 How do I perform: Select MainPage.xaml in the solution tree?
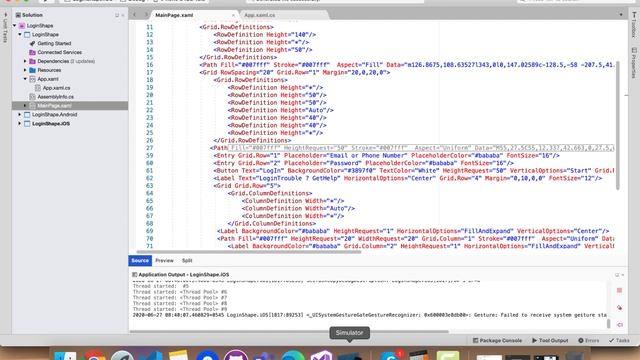[x=54, y=106]
